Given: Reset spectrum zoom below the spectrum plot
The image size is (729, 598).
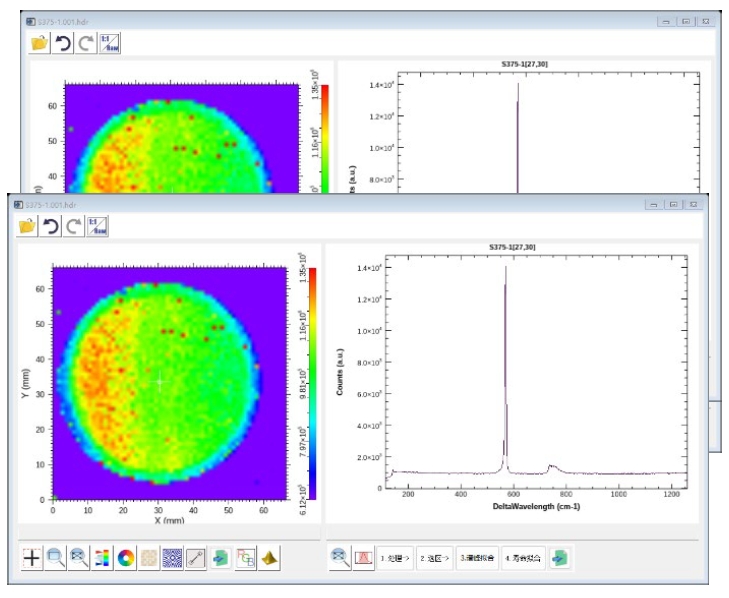Looking at the screenshot, I should click(x=340, y=557).
